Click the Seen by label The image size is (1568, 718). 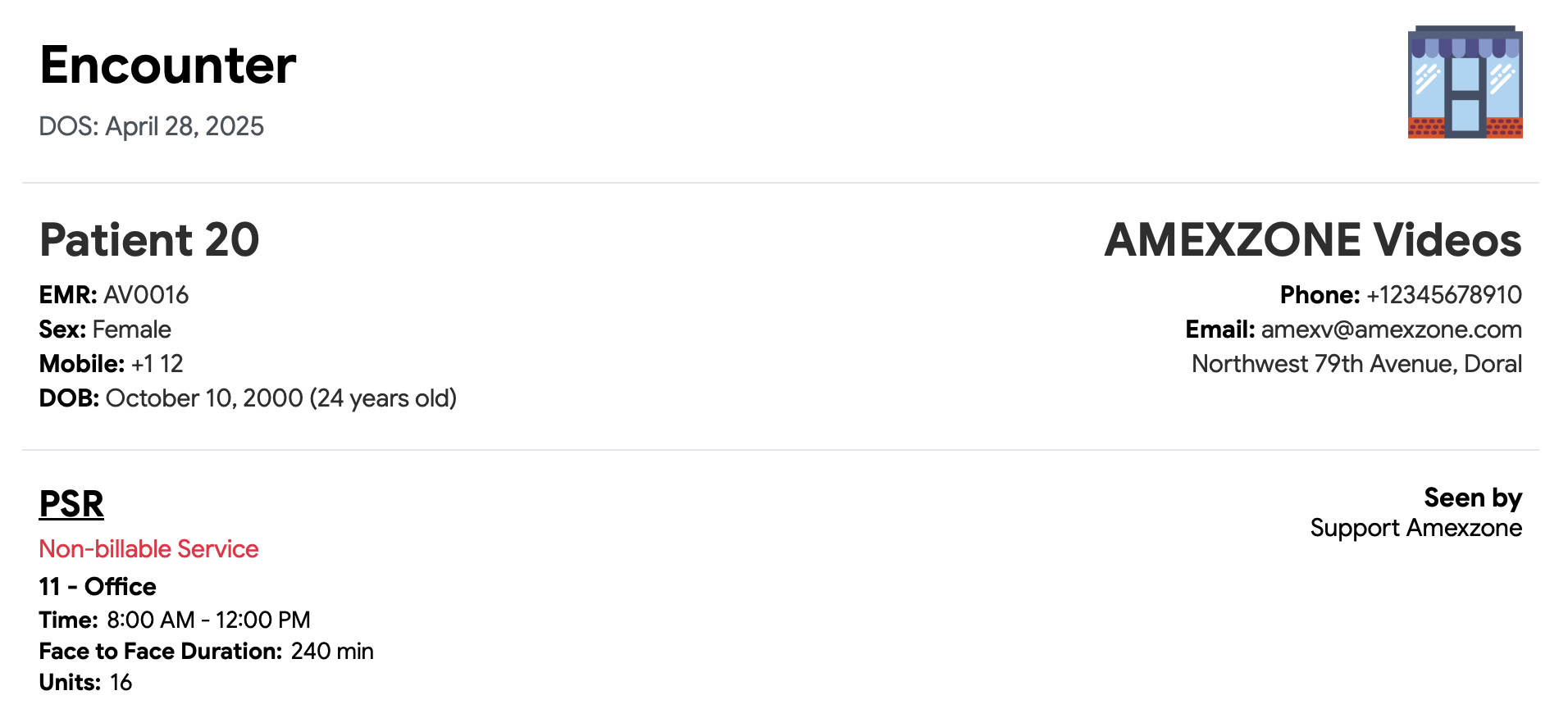pos(1472,498)
